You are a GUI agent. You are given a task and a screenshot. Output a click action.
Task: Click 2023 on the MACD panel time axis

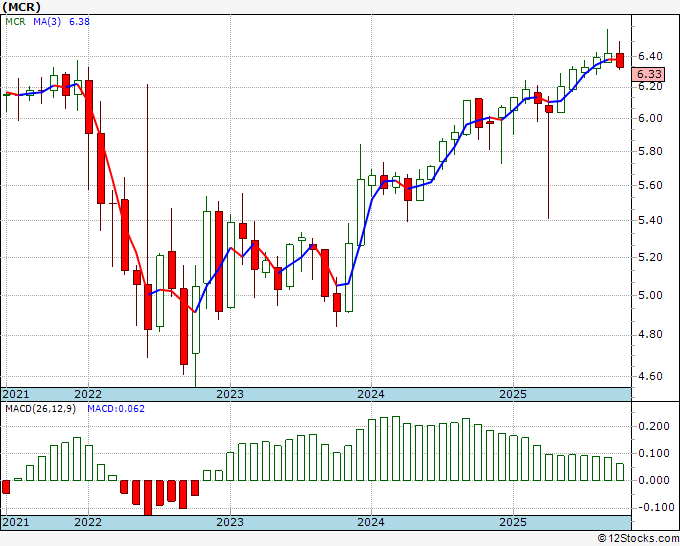point(230,522)
